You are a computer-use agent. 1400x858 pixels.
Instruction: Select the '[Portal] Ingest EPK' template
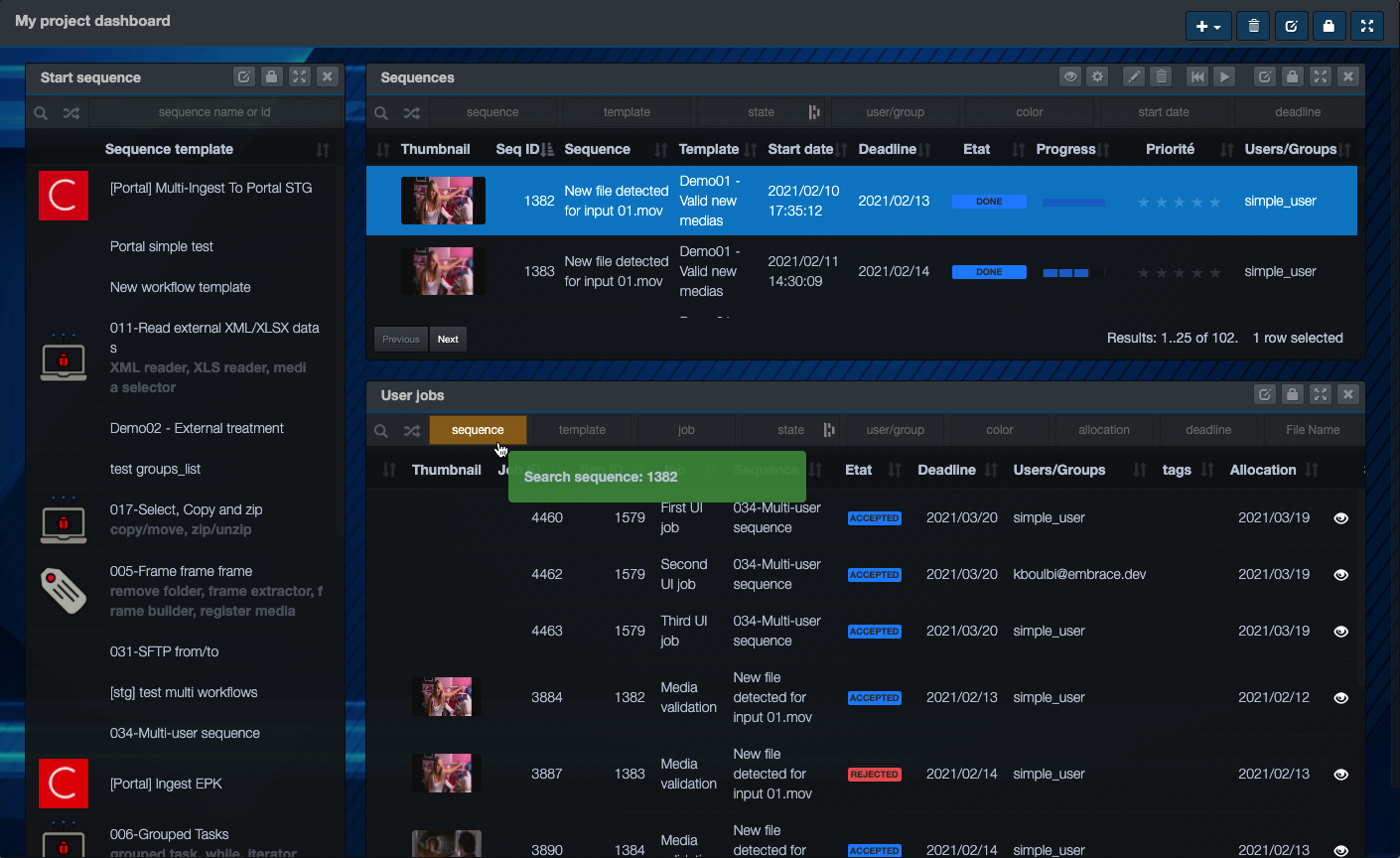(x=166, y=784)
